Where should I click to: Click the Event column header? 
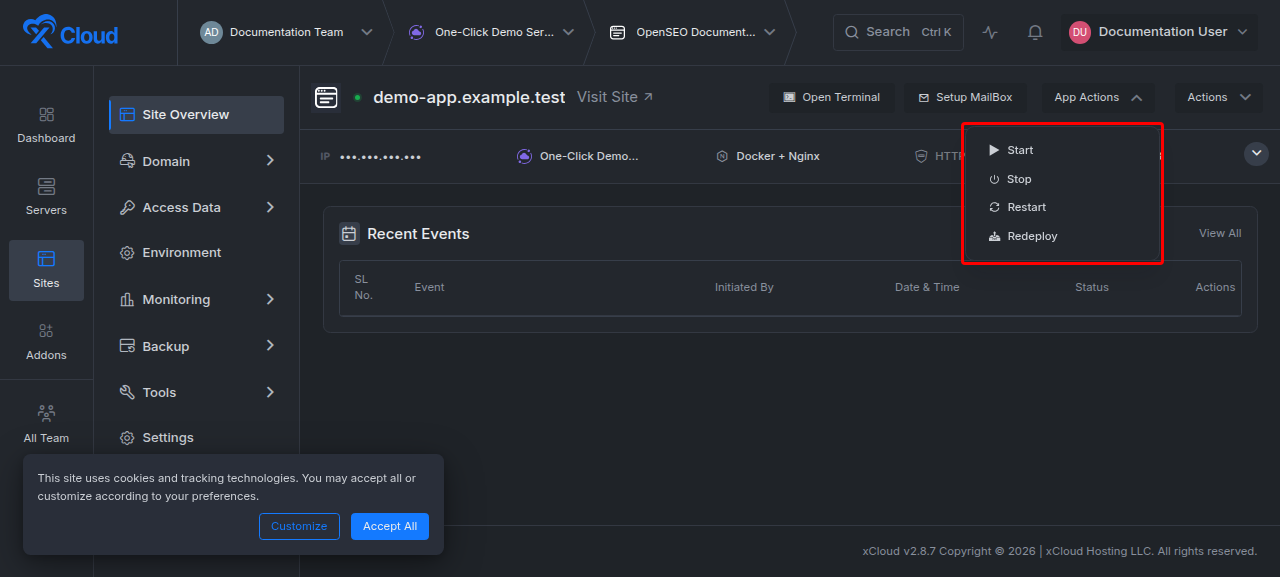[429, 287]
